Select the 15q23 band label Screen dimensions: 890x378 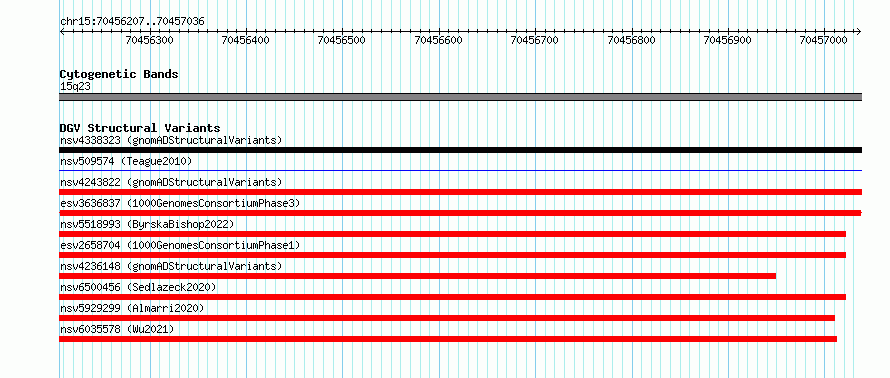tap(75, 86)
